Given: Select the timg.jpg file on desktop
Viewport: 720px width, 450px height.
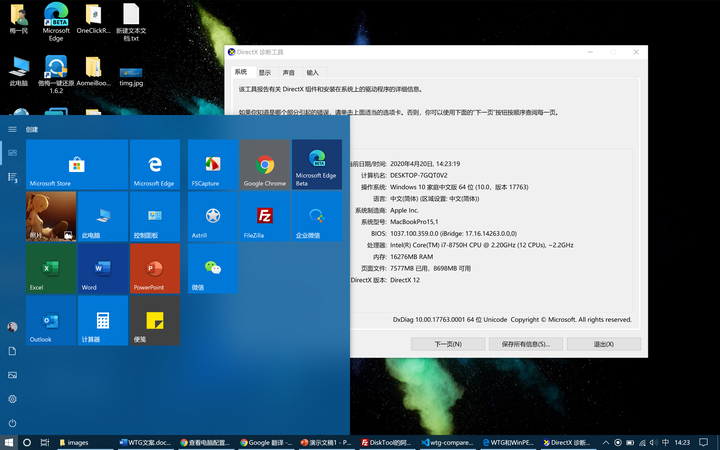Looking at the screenshot, I should pos(131,77).
